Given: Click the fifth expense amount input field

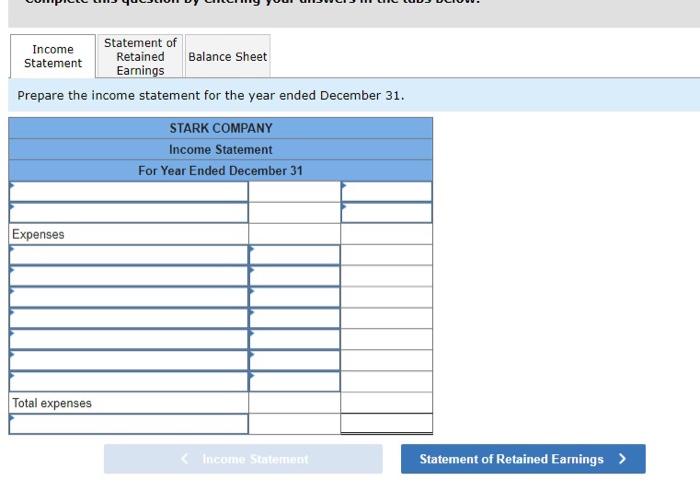Looking at the screenshot, I should [295, 339].
